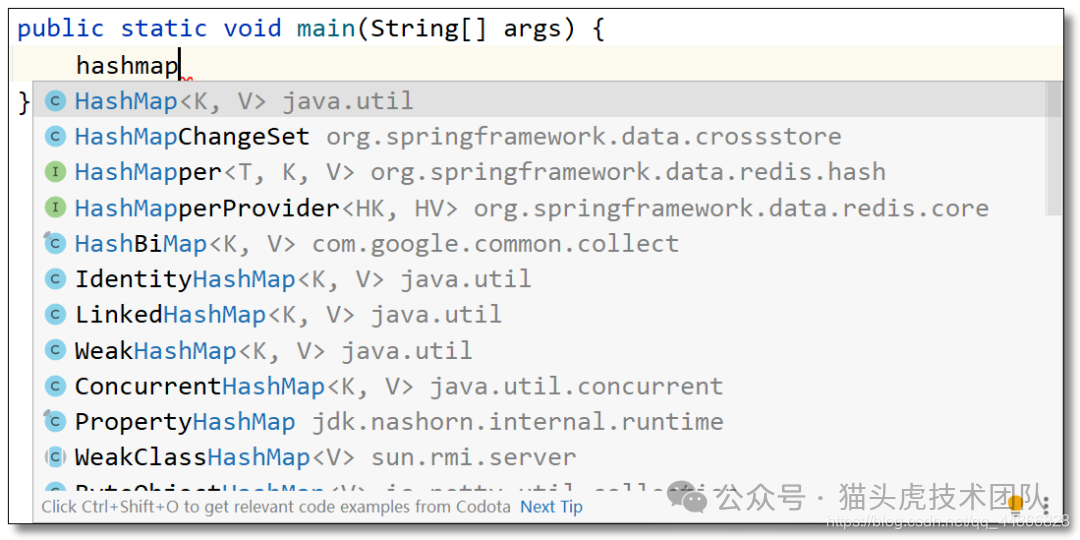Click the lightbulb intention icon at bottom right
The image size is (1080, 540).
[x=1015, y=503]
